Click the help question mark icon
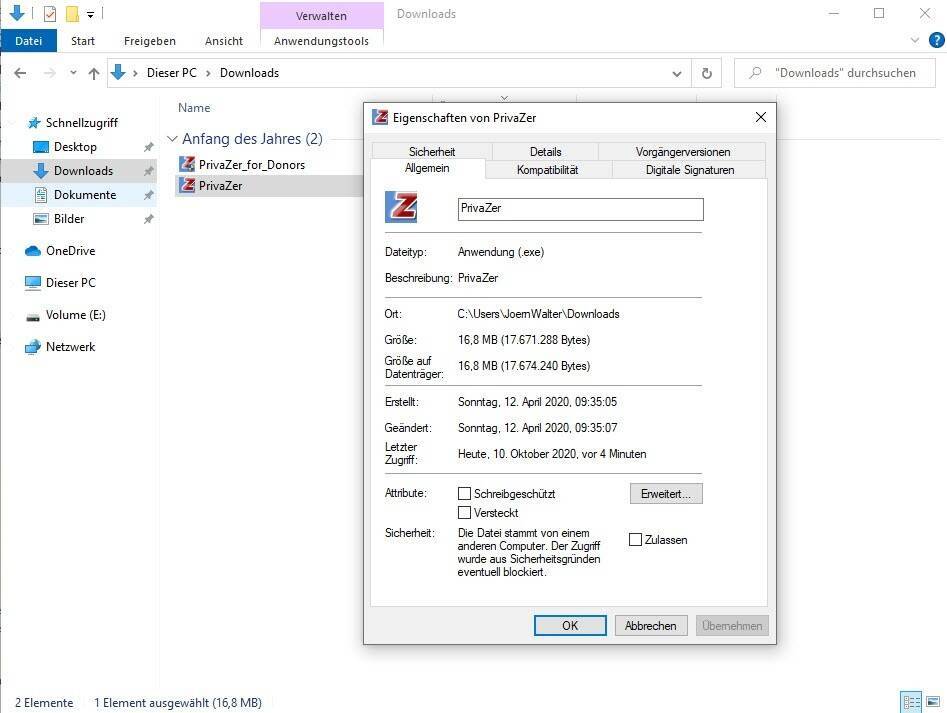Screen dimensions: 947x713 tap(937, 41)
